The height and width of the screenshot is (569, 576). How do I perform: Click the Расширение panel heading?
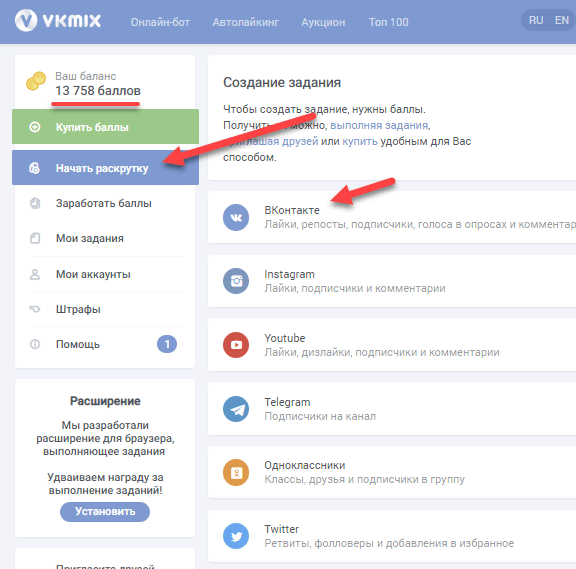pos(105,401)
